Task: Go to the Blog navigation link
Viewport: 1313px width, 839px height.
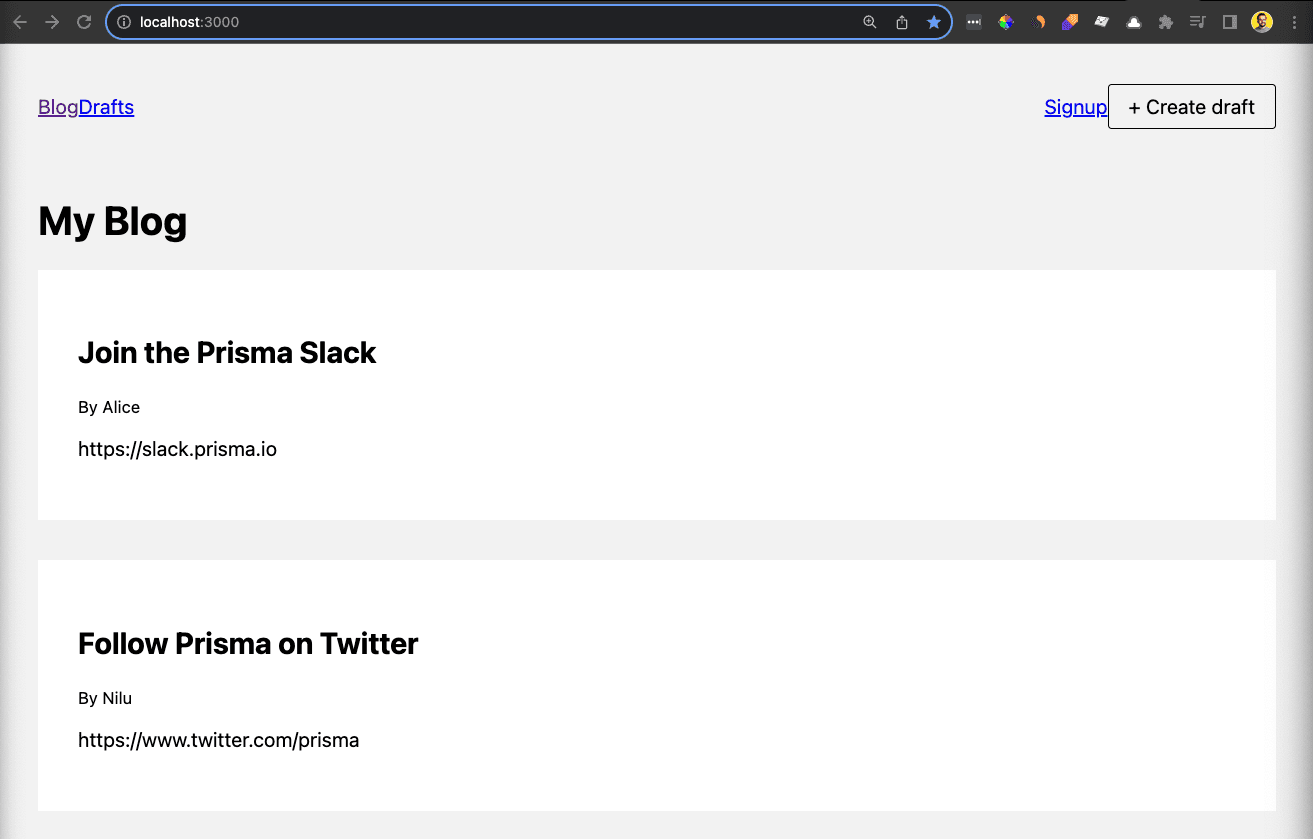Action: [58, 107]
